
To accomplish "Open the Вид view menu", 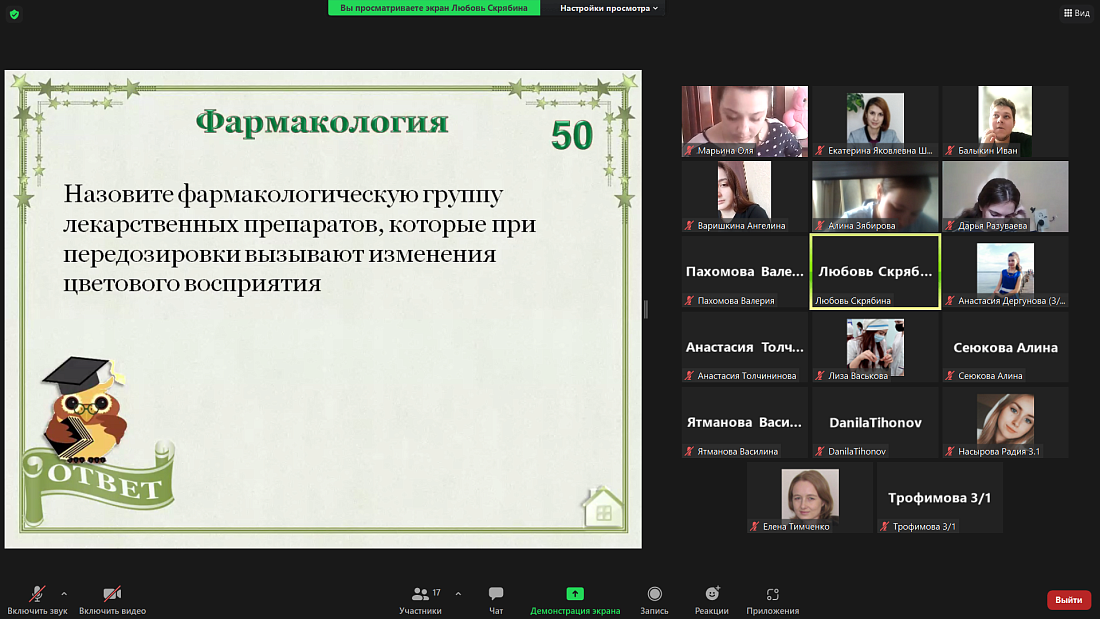I will pyautogui.click(x=1076, y=12).
